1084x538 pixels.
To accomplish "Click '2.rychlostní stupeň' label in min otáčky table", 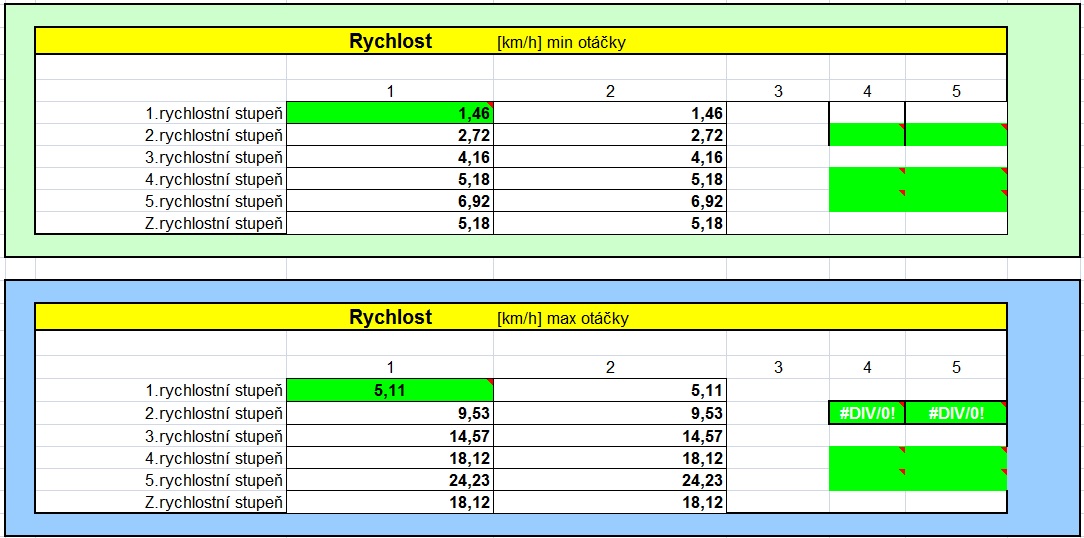I will coord(214,135).
